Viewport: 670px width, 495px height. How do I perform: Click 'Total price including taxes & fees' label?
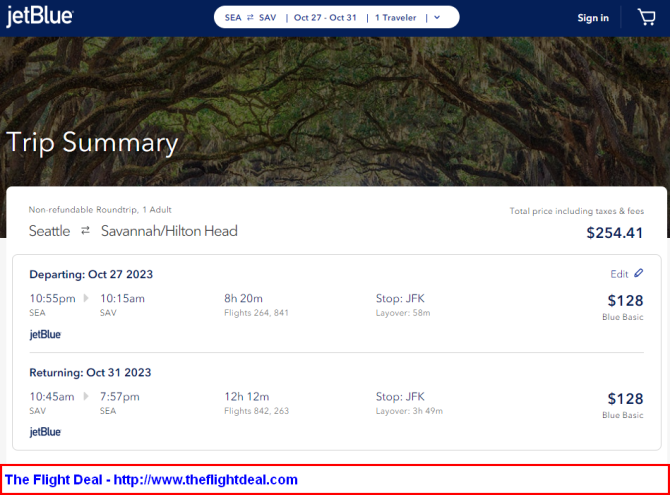pyautogui.click(x=577, y=211)
